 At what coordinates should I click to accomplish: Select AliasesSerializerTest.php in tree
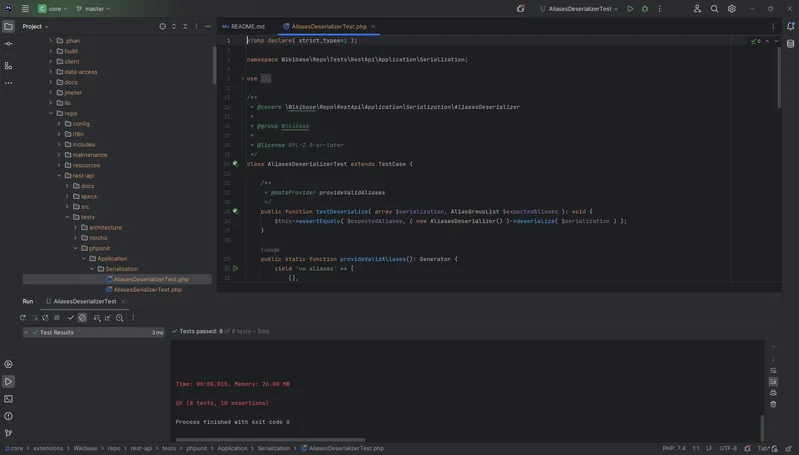click(x=147, y=290)
